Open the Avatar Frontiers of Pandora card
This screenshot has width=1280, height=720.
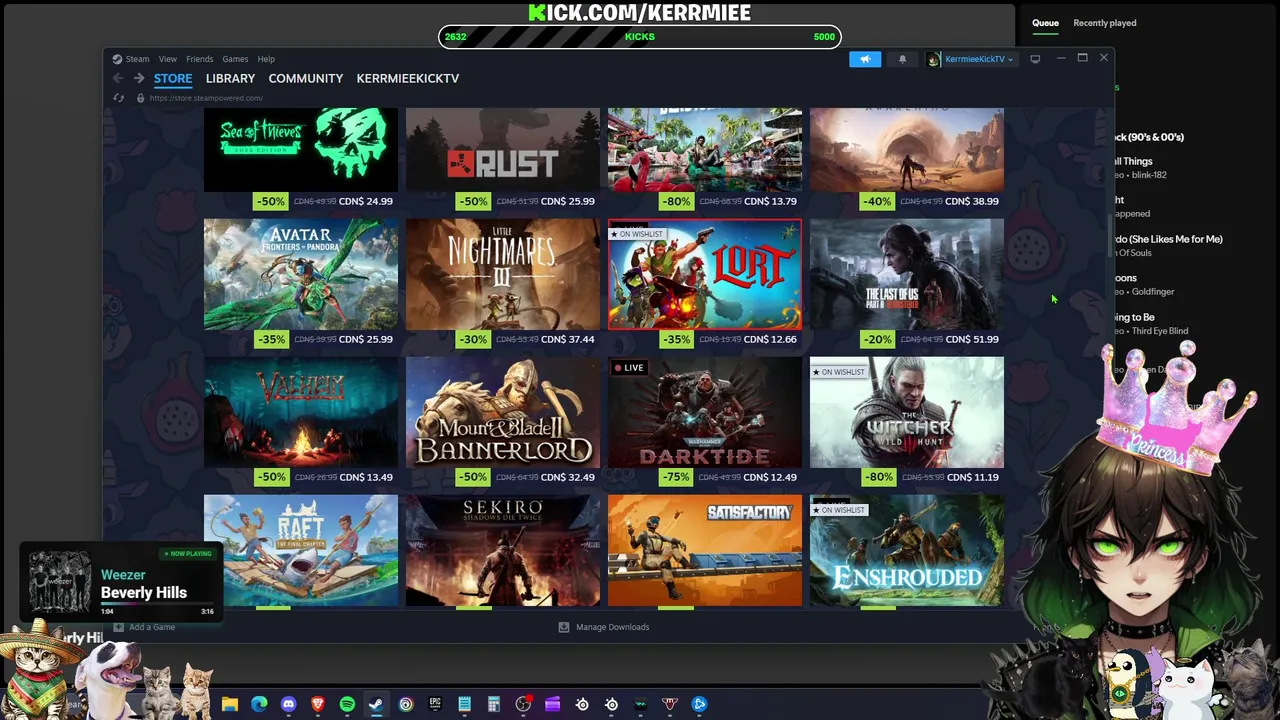301,275
